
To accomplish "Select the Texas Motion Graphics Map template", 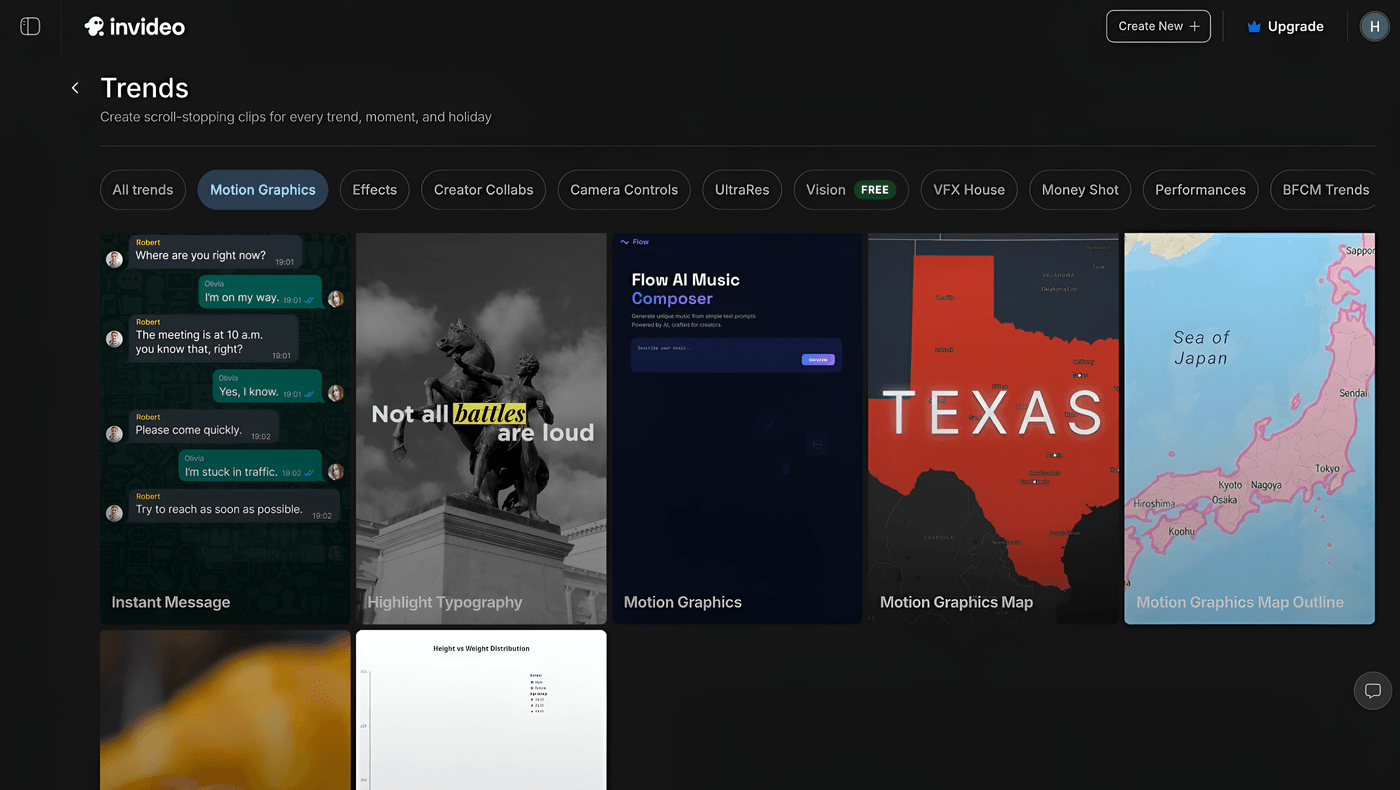I will tap(993, 428).
